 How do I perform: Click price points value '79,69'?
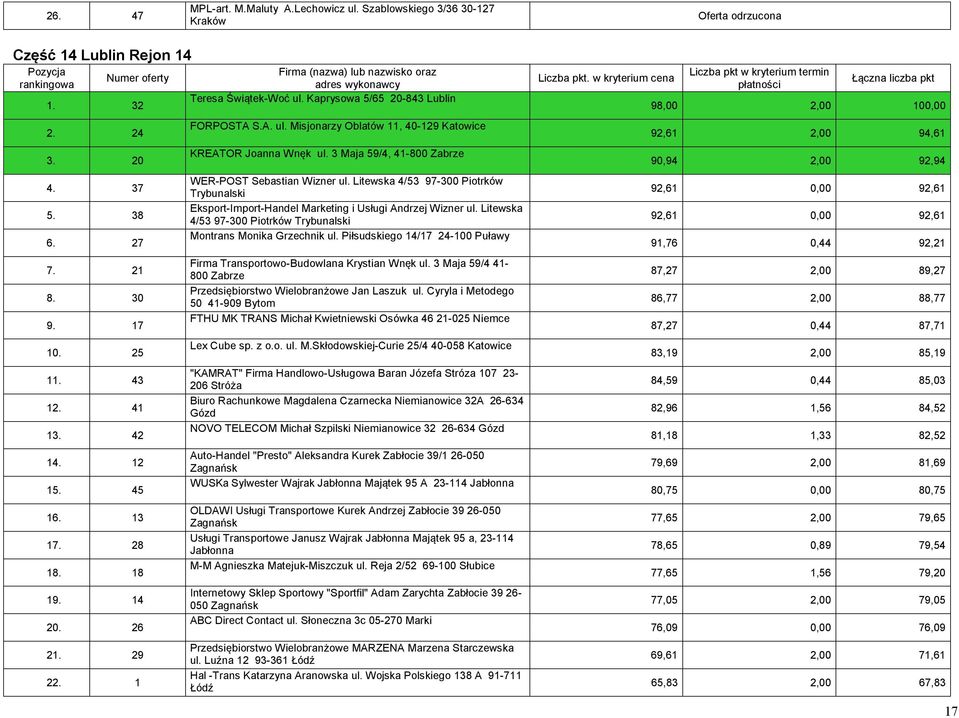664,463
